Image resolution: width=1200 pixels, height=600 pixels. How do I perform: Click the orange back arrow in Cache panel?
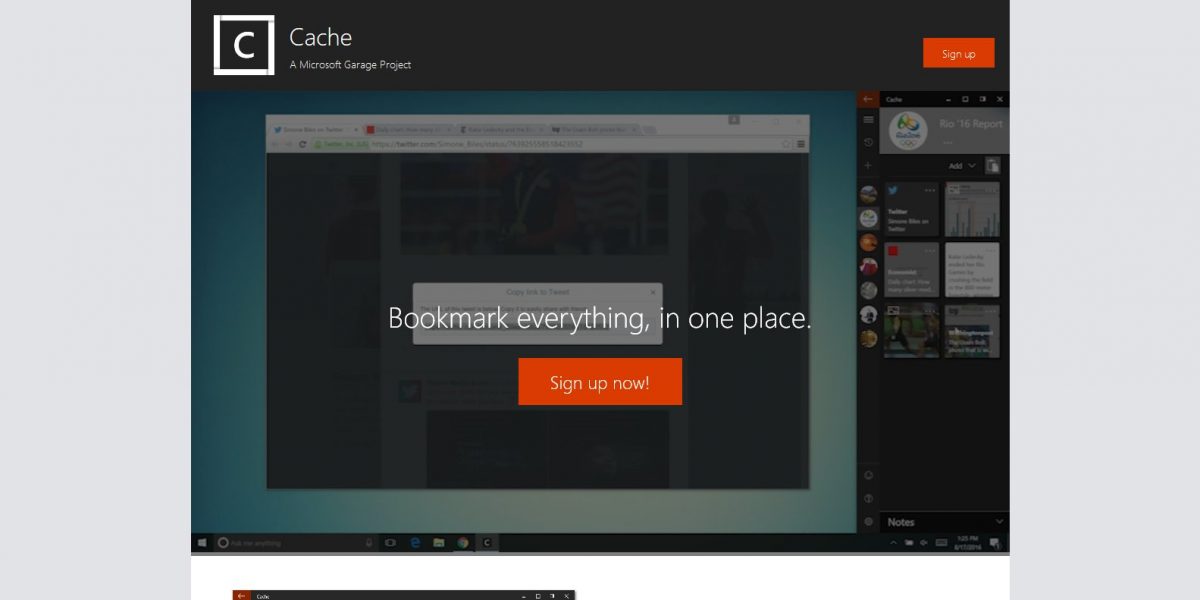pyautogui.click(x=868, y=99)
